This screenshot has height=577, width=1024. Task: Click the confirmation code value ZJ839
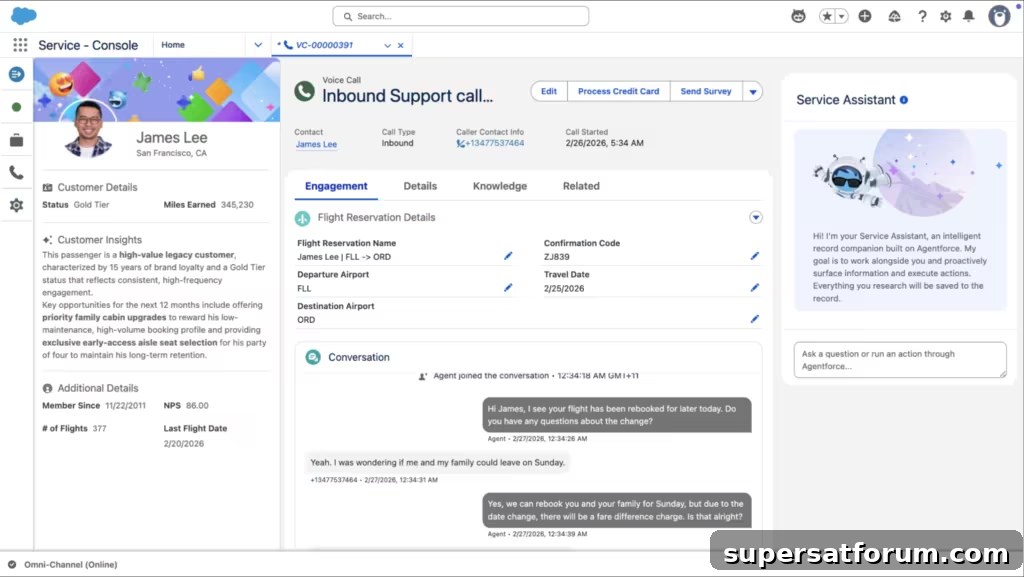coord(556,257)
